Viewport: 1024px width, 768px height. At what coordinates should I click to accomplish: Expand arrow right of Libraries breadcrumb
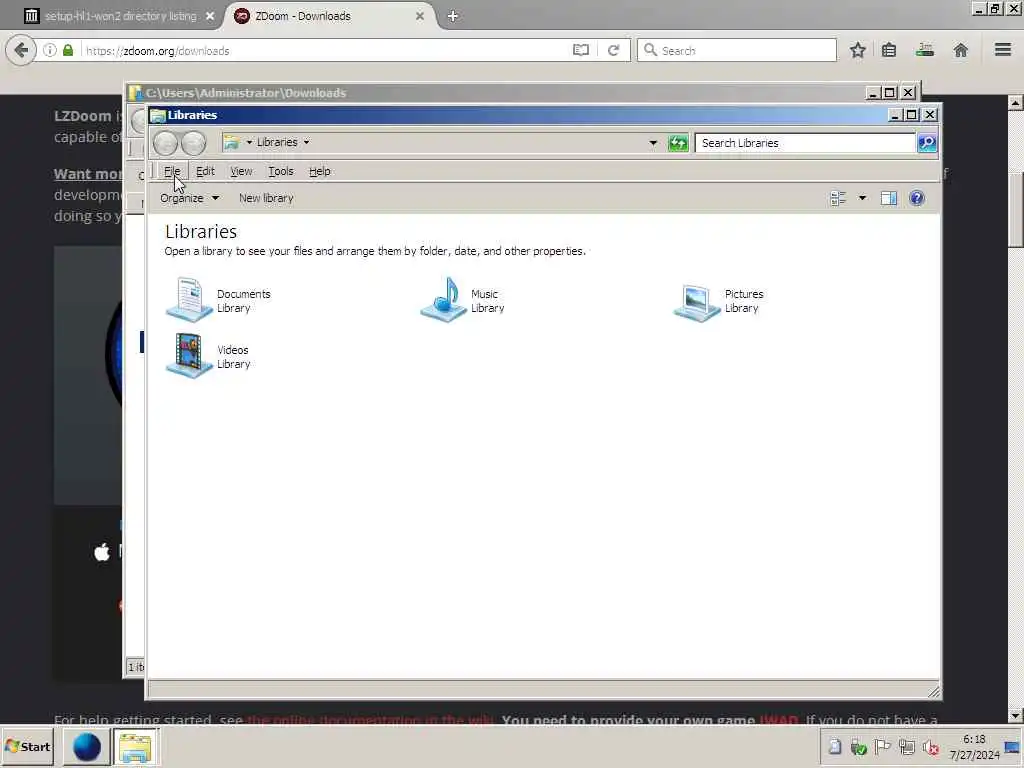(x=306, y=142)
